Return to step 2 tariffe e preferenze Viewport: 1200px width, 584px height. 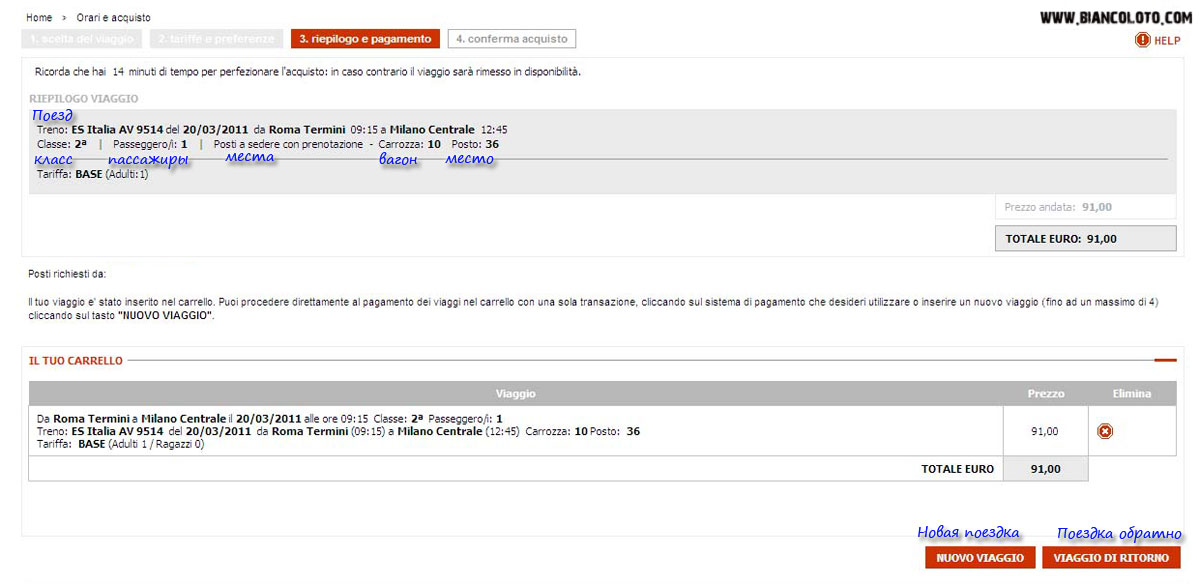213,39
